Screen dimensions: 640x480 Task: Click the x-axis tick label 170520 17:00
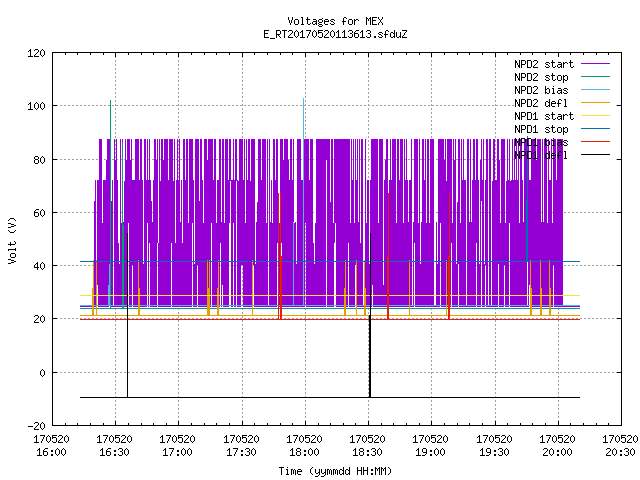[178, 446]
